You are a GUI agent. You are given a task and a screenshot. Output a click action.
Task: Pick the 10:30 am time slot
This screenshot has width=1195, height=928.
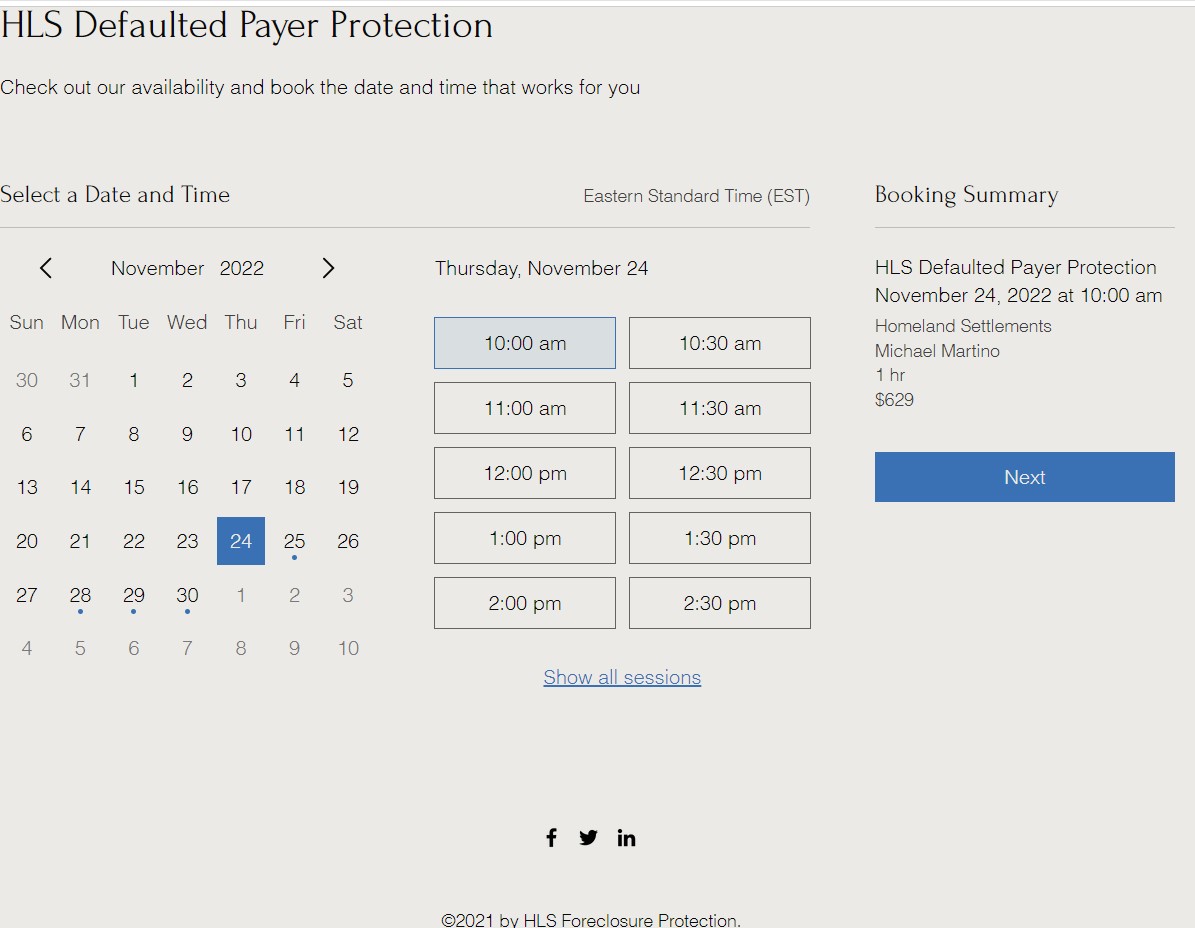[x=719, y=343]
